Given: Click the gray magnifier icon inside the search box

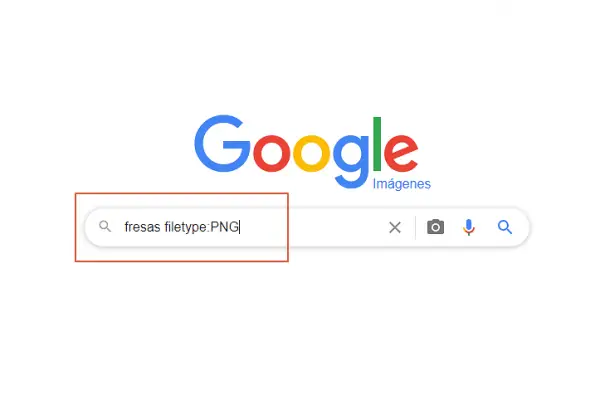Looking at the screenshot, I should coord(105,227).
